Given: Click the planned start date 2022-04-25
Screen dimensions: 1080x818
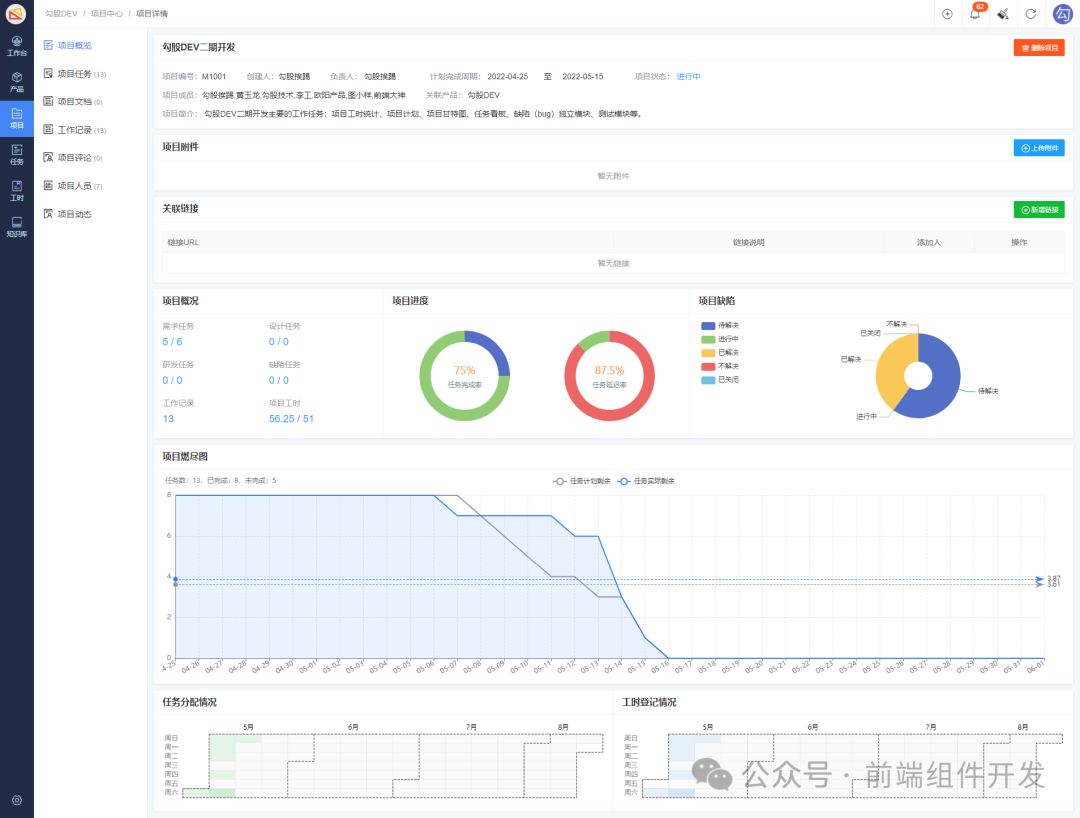Looking at the screenshot, I should tap(508, 76).
